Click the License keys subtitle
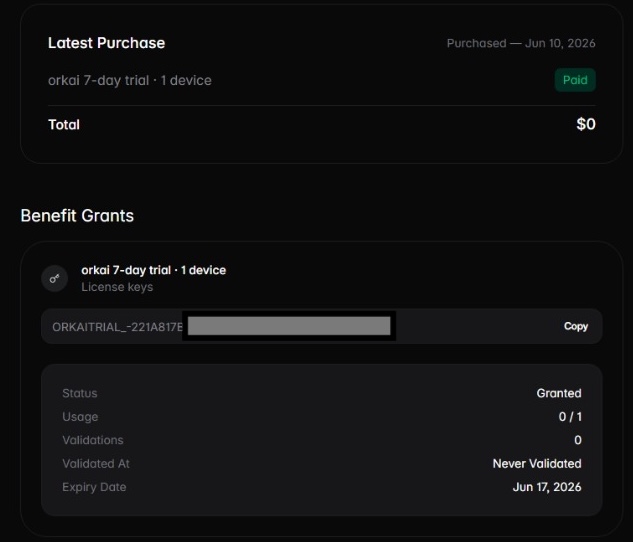Screen dimensions: 633x542 tap(117, 287)
